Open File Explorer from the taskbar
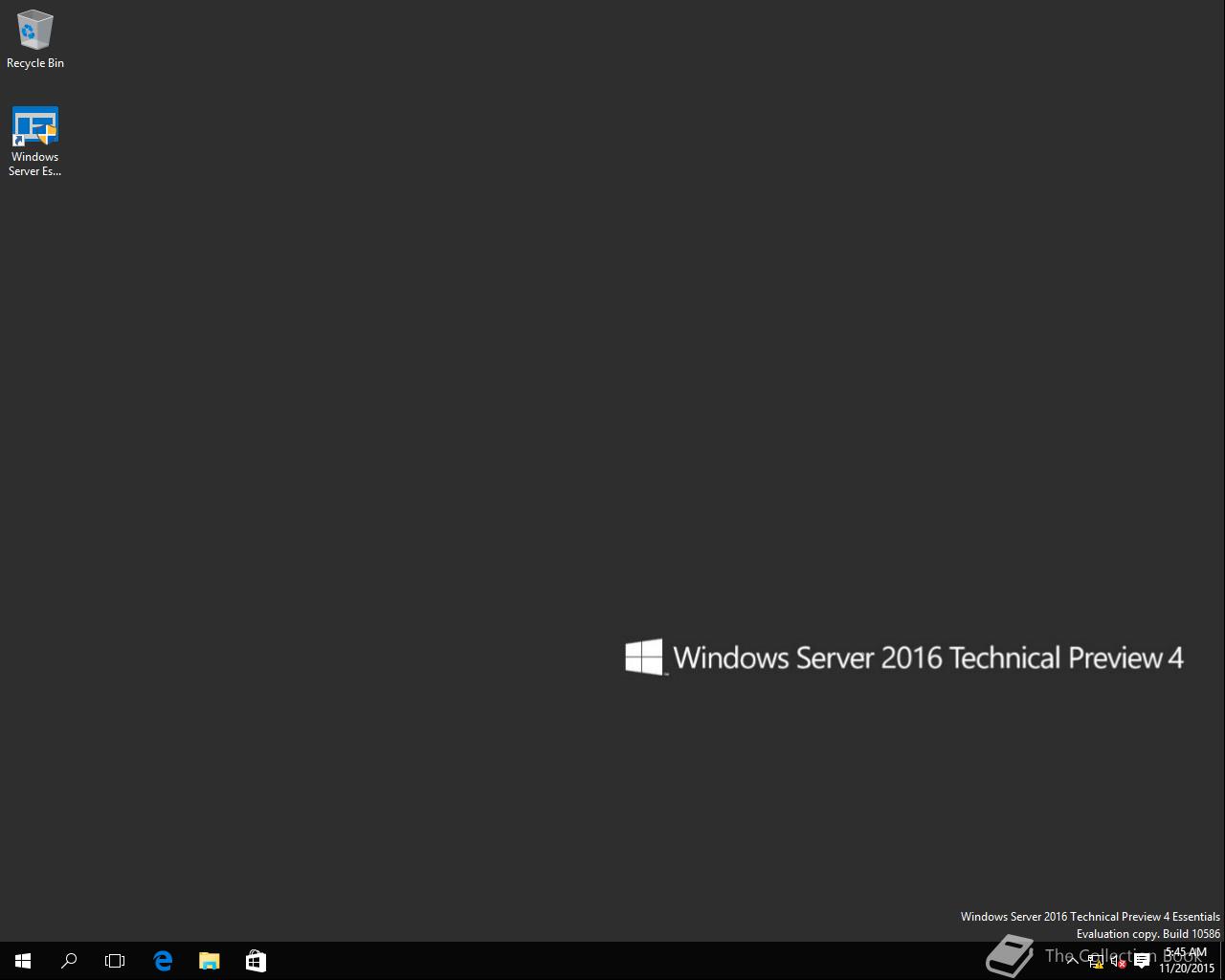The width and height of the screenshot is (1225, 980). (x=209, y=961)
